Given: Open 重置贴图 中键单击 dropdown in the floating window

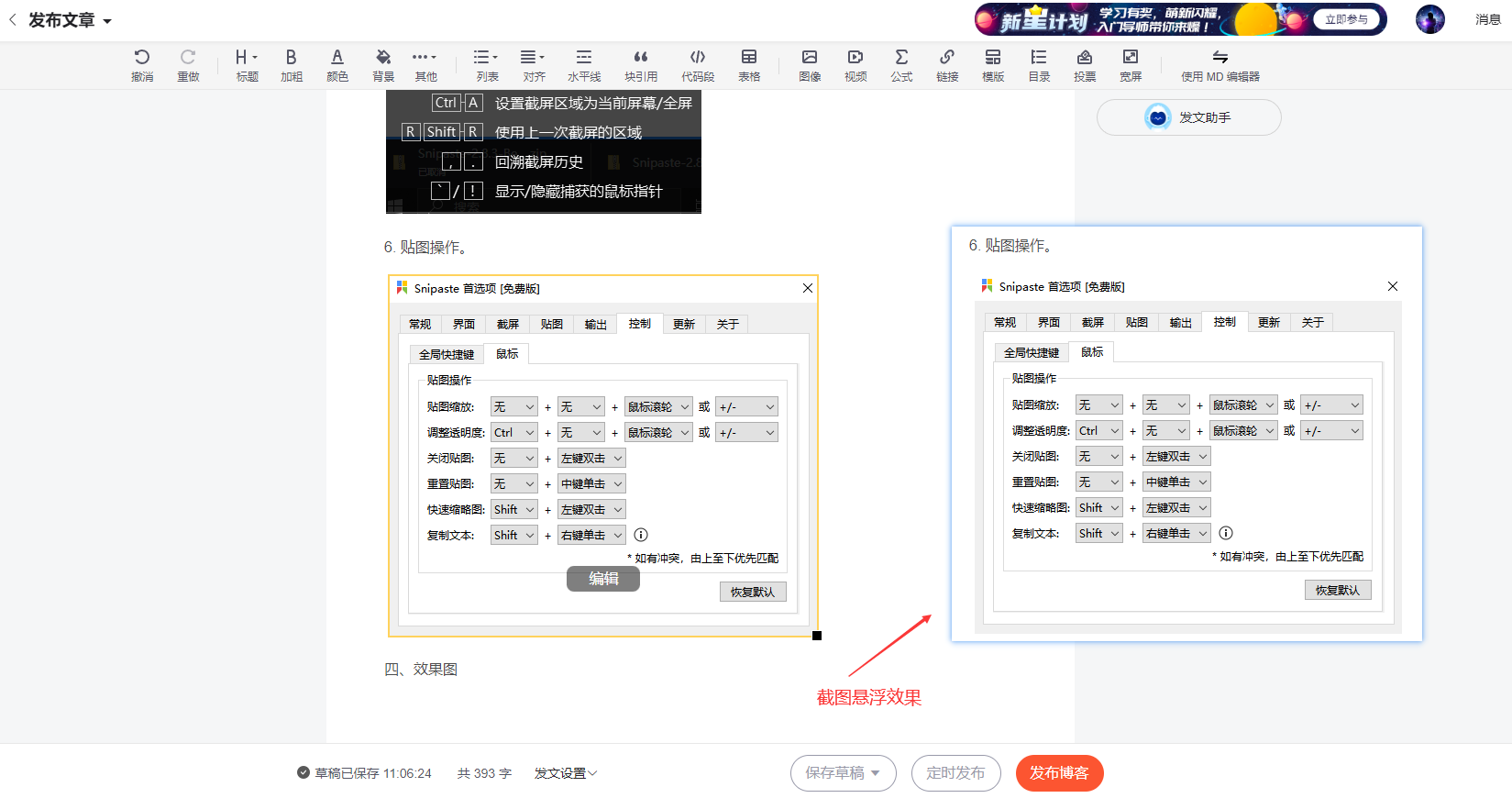Looking at the screenshot, I should coord(1176,482).
